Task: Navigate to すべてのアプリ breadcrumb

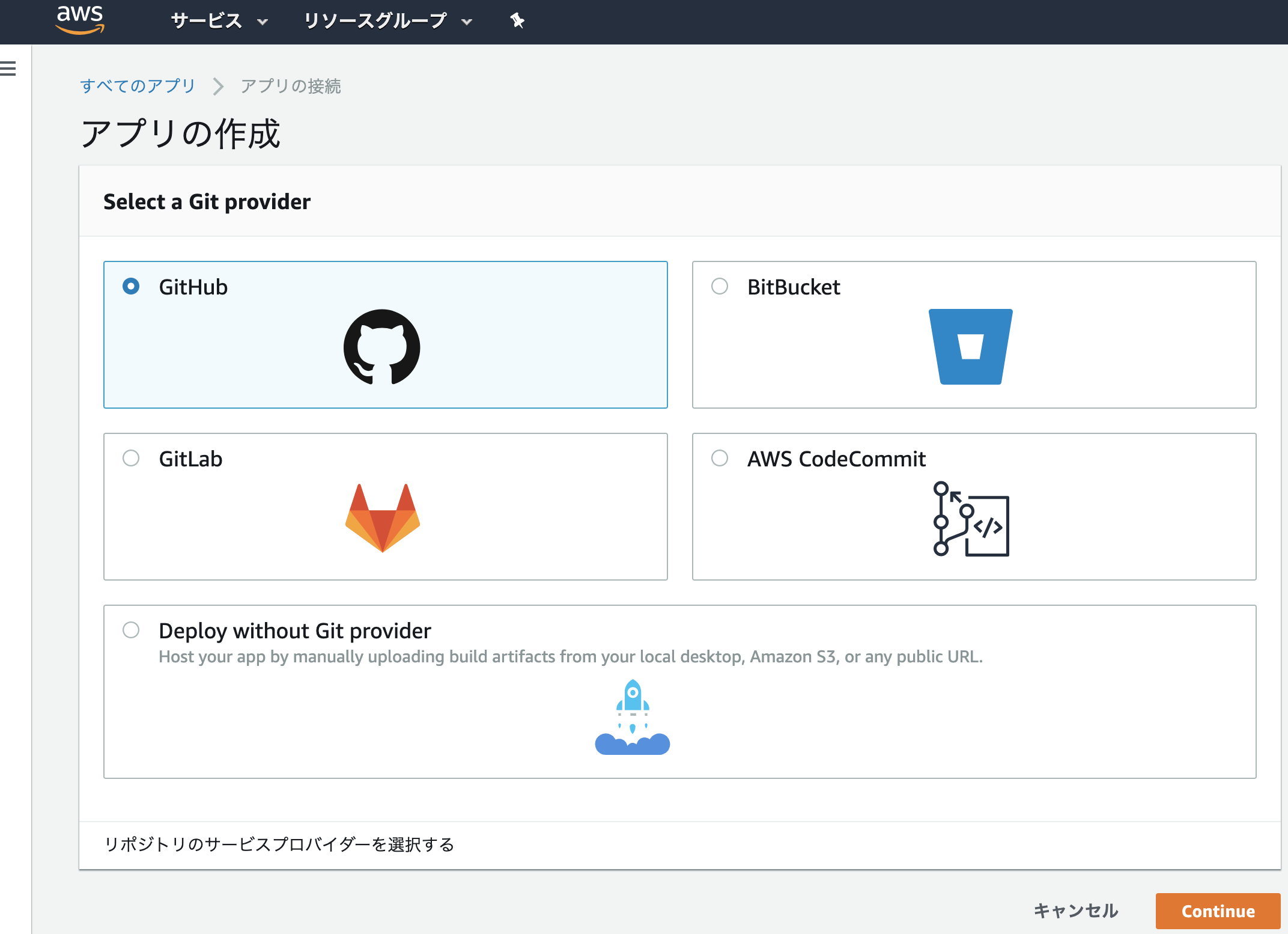Action: click(137, 86)
